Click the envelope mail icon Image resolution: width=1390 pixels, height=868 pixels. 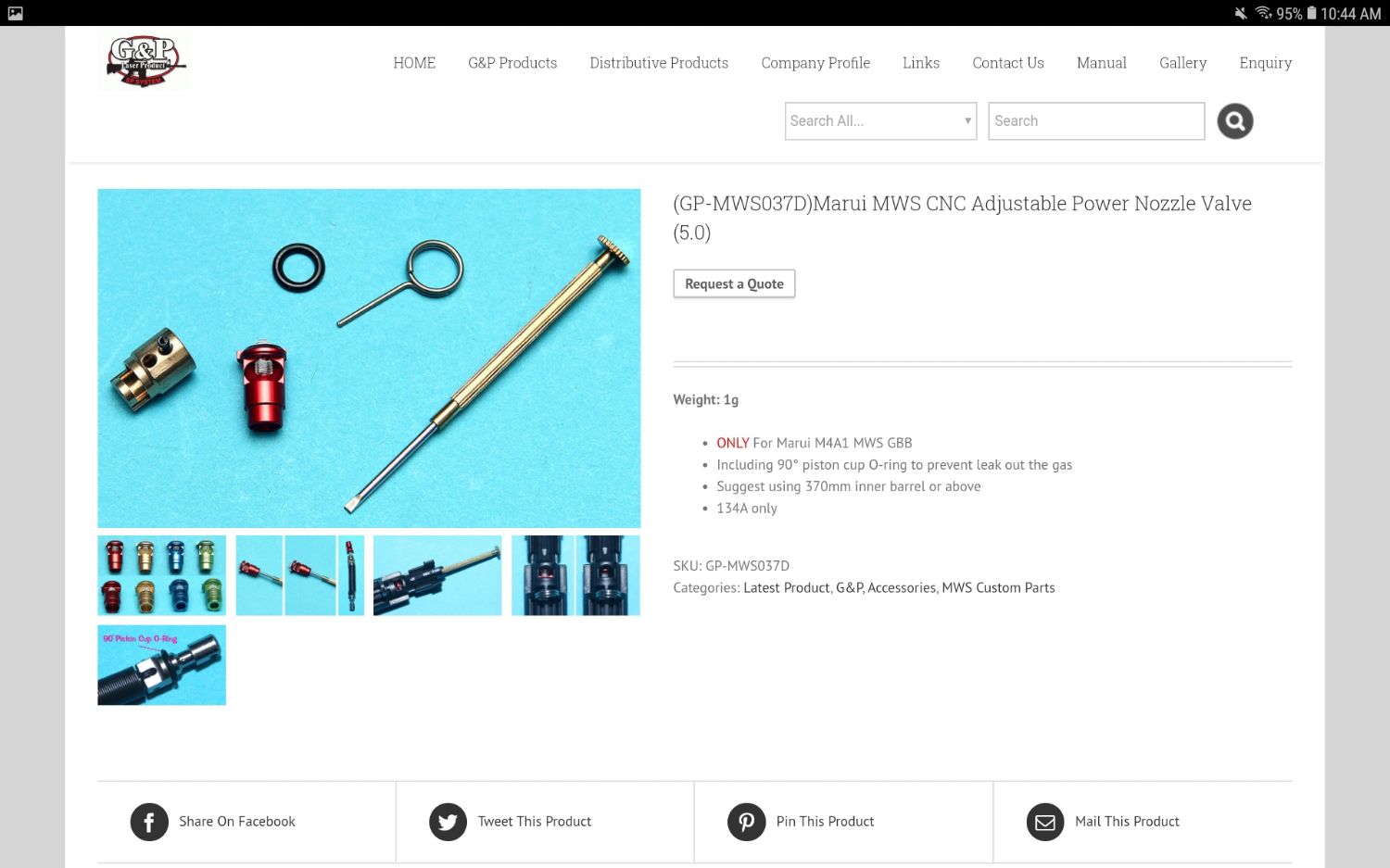click(1045, 822)
